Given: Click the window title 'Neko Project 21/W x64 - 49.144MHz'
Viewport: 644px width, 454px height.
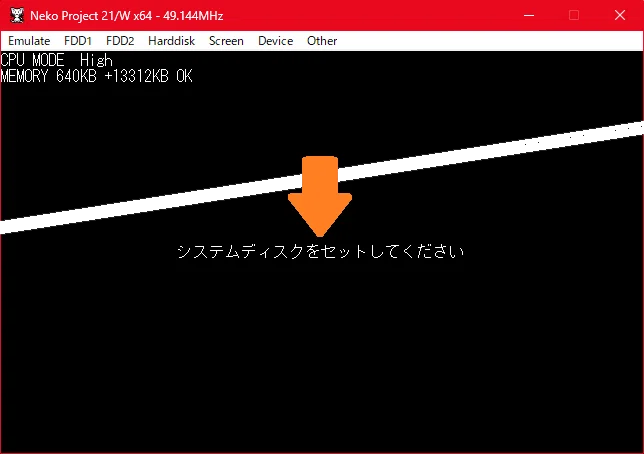Looking at the screenshot, I should (x=126, y=16).
